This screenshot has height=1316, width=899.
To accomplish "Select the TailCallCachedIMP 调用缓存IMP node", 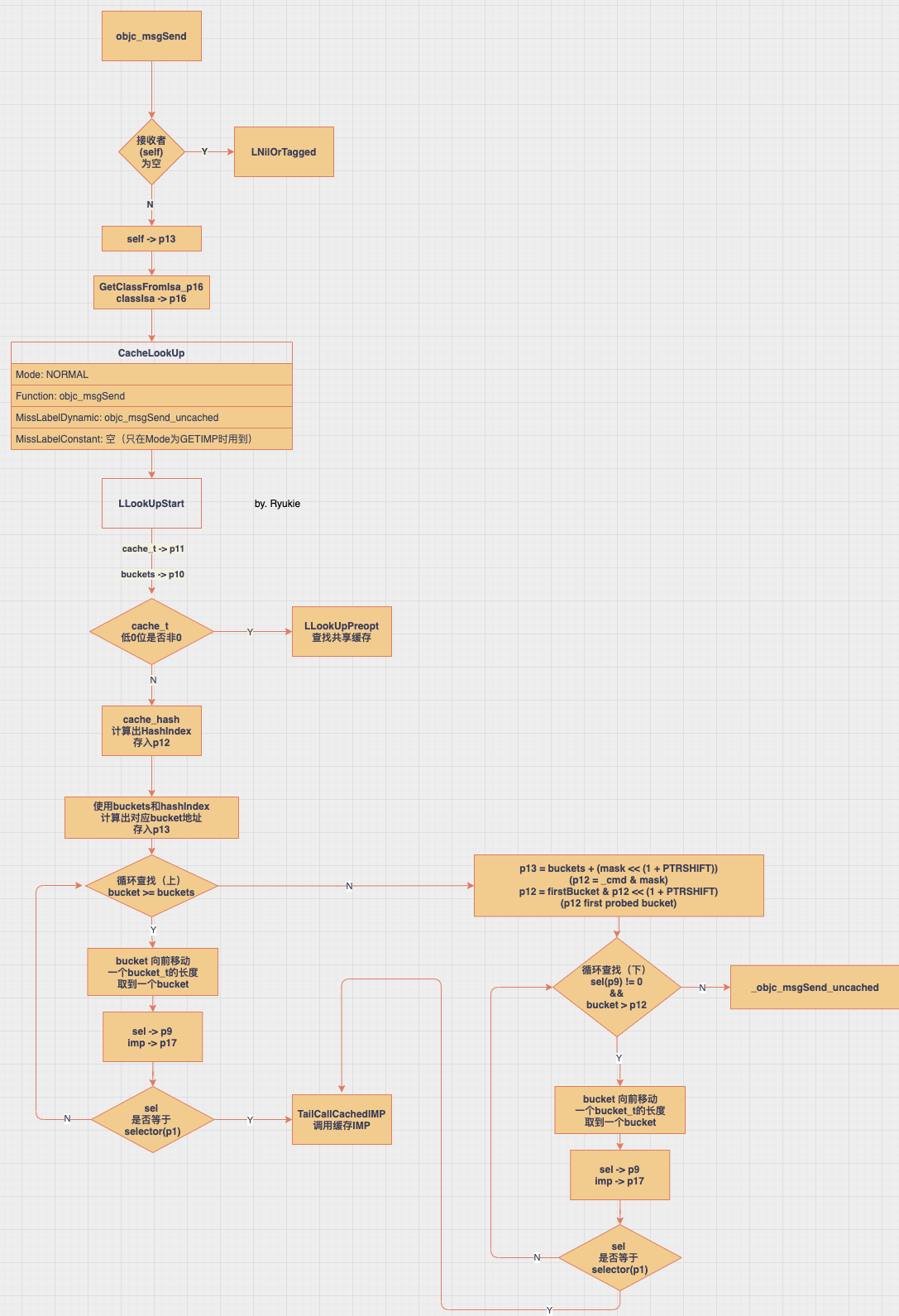I will pos(342,1120).
